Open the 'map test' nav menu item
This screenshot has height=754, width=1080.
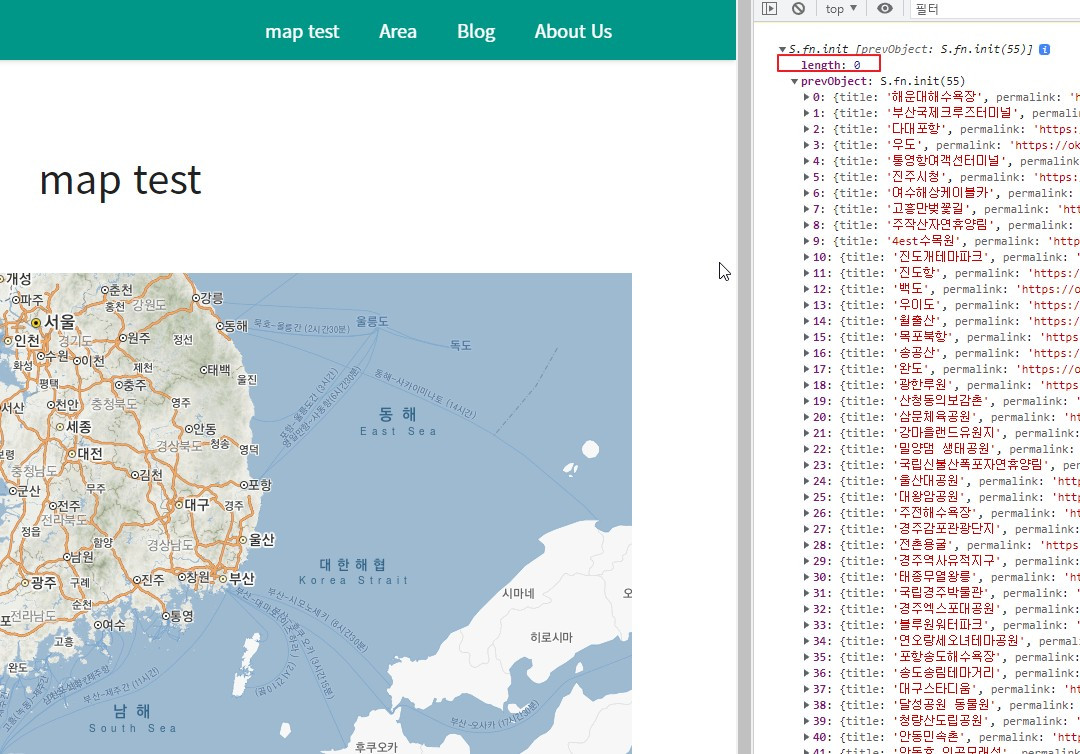click(302, 32)
